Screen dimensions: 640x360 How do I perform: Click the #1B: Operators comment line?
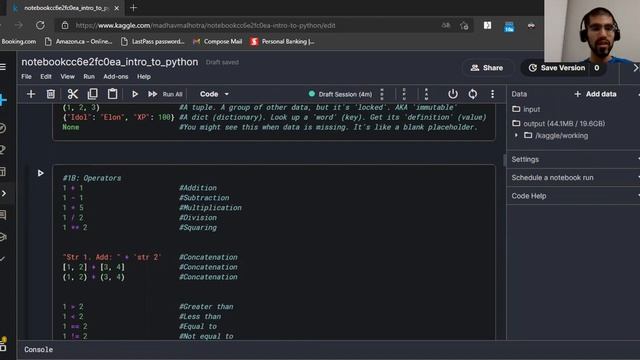tap(92, 178)
